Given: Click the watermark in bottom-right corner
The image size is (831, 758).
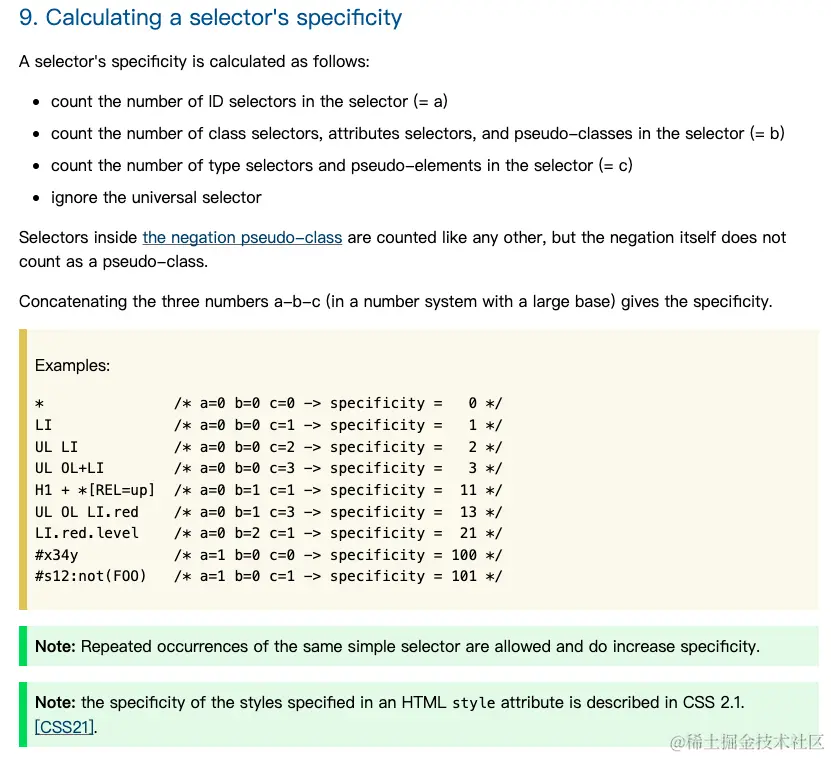Looking at the screenshot, I should (746, 742).
